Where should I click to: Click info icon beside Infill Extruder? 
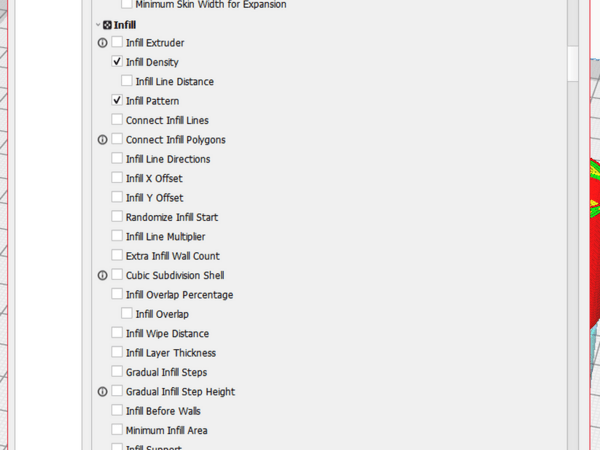click(x=102, y=43)
